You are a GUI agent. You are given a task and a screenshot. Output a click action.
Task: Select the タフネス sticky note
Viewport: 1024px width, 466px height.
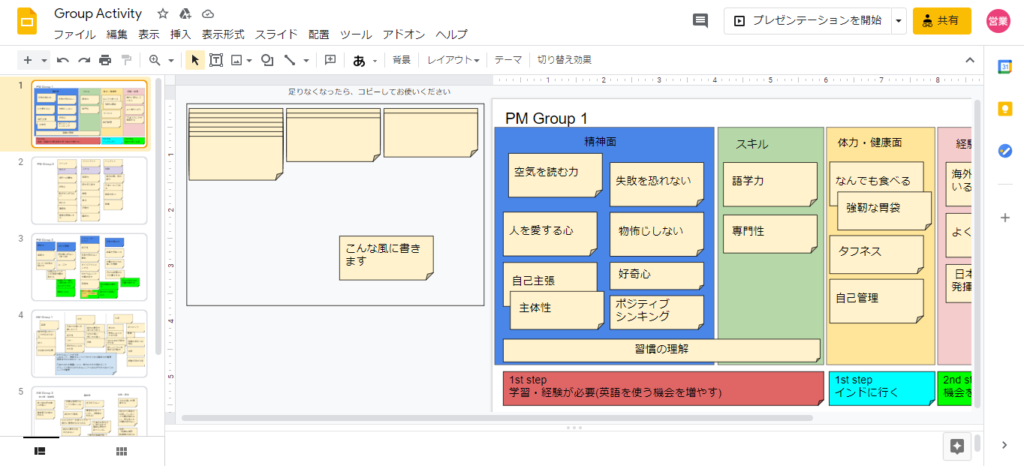[876, 255]
